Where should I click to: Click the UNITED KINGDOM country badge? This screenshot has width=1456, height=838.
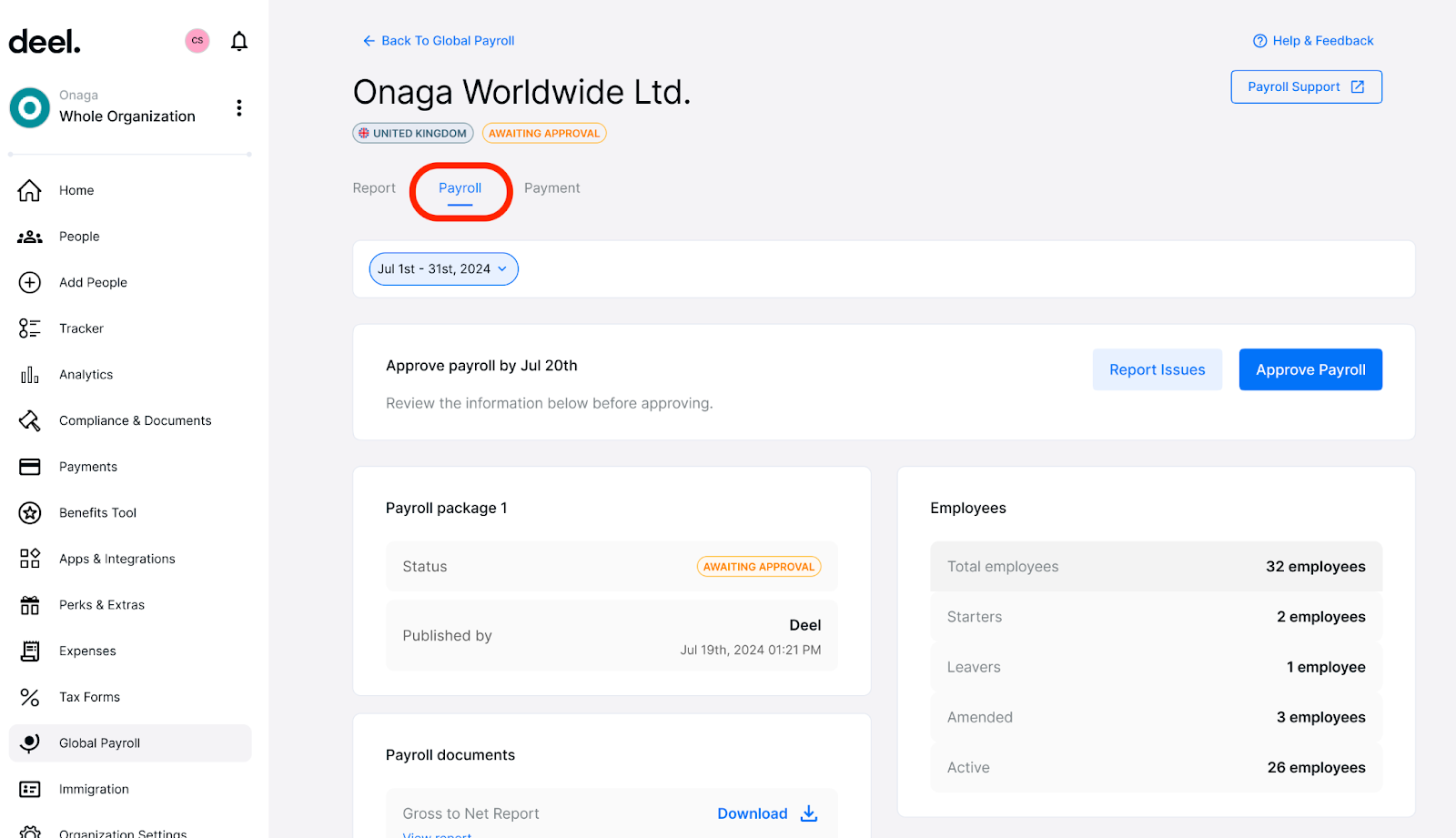click(413, 133)
